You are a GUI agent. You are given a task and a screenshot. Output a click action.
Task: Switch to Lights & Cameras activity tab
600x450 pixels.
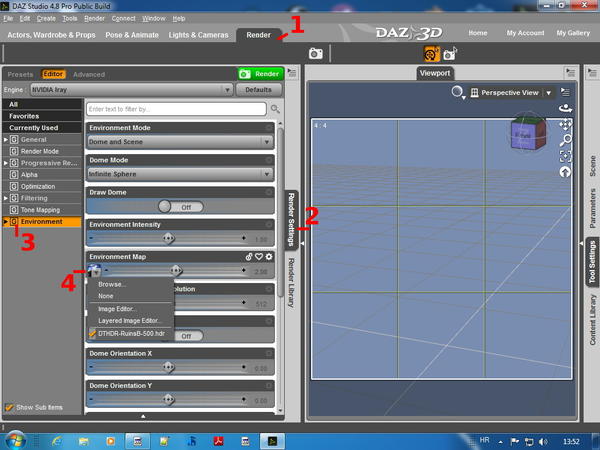tap(198, 35)
